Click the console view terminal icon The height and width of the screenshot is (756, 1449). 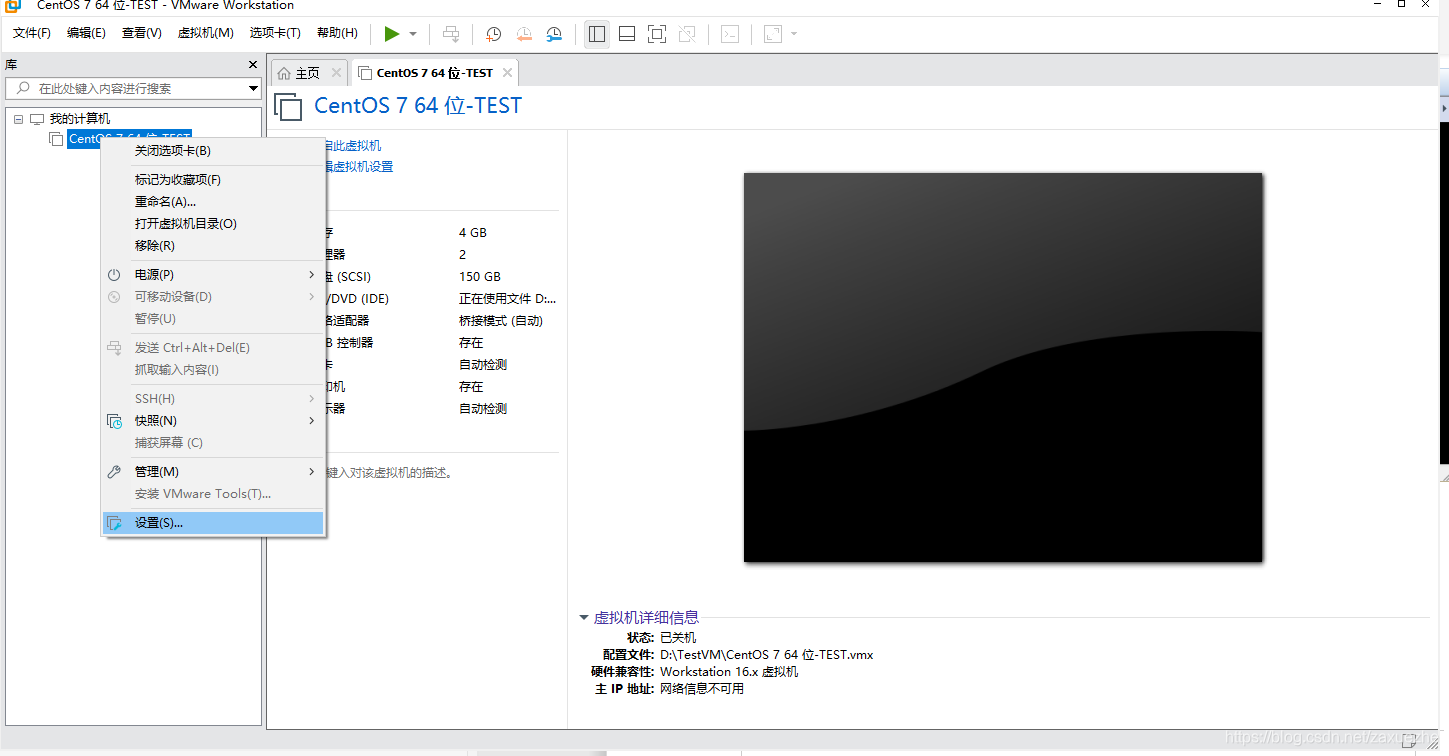(x=730, y=34)
